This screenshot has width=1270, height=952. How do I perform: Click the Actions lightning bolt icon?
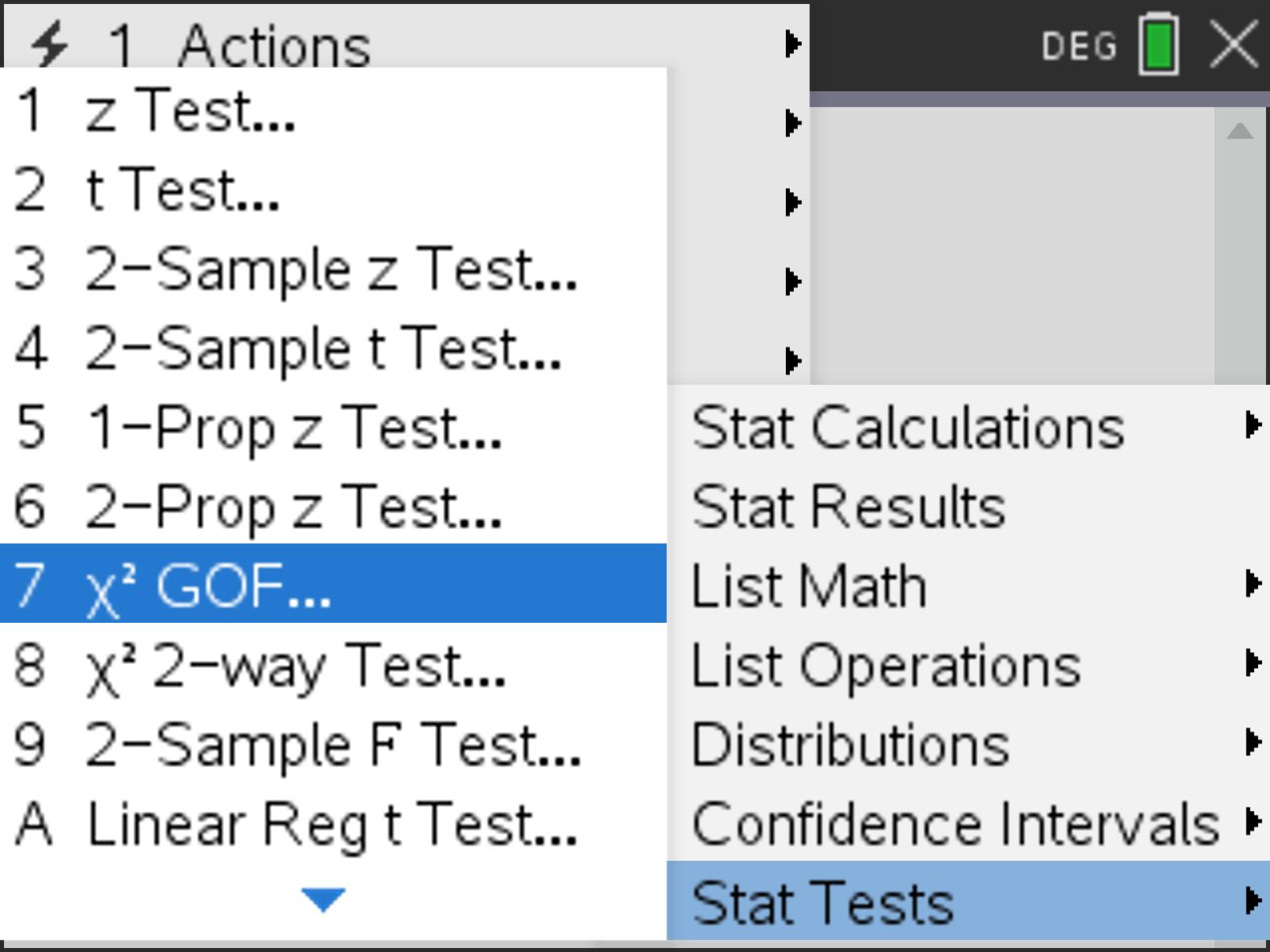[x=48, y=44]
